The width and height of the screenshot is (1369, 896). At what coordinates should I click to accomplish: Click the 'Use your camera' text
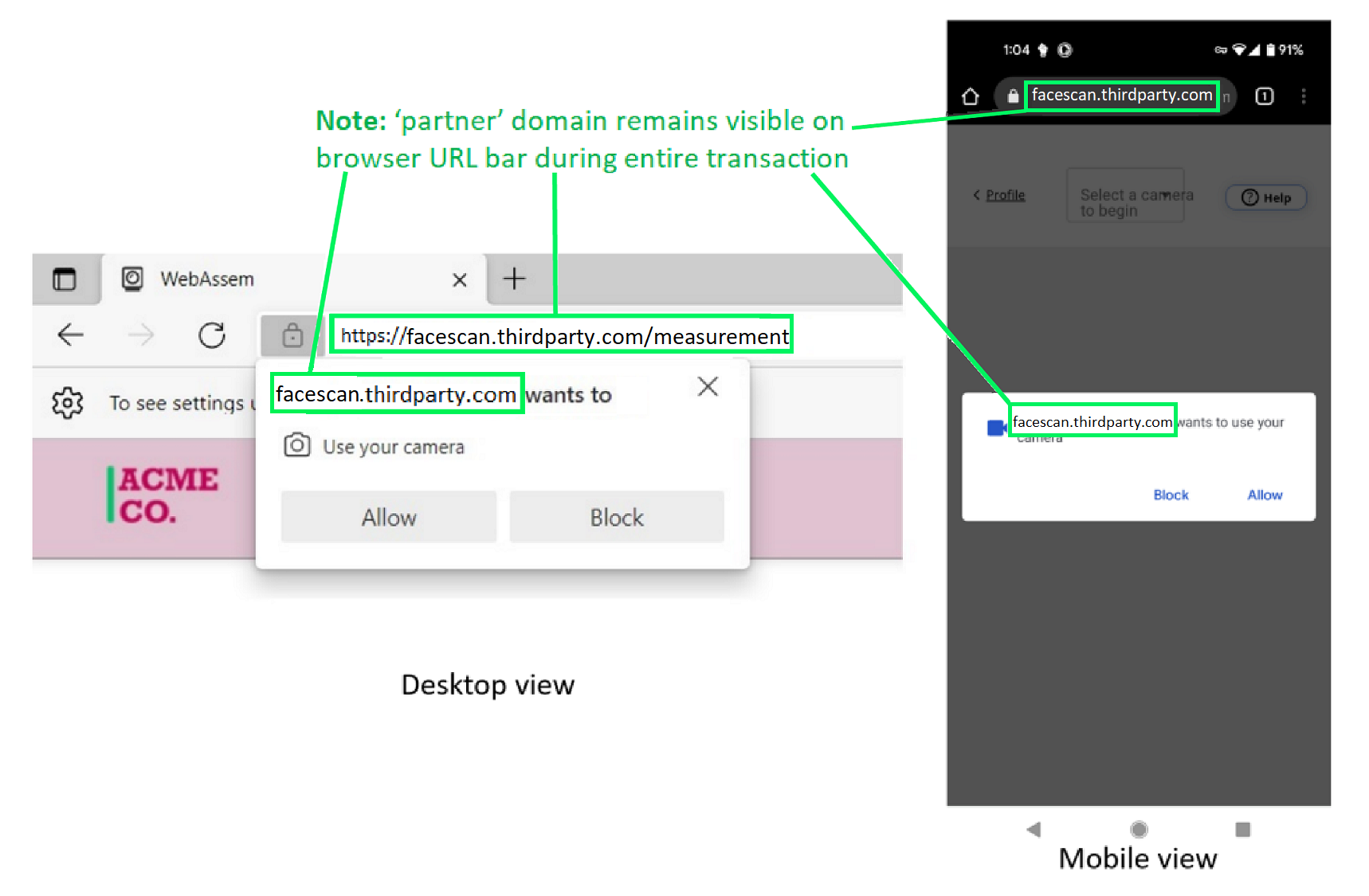point(393,447)
